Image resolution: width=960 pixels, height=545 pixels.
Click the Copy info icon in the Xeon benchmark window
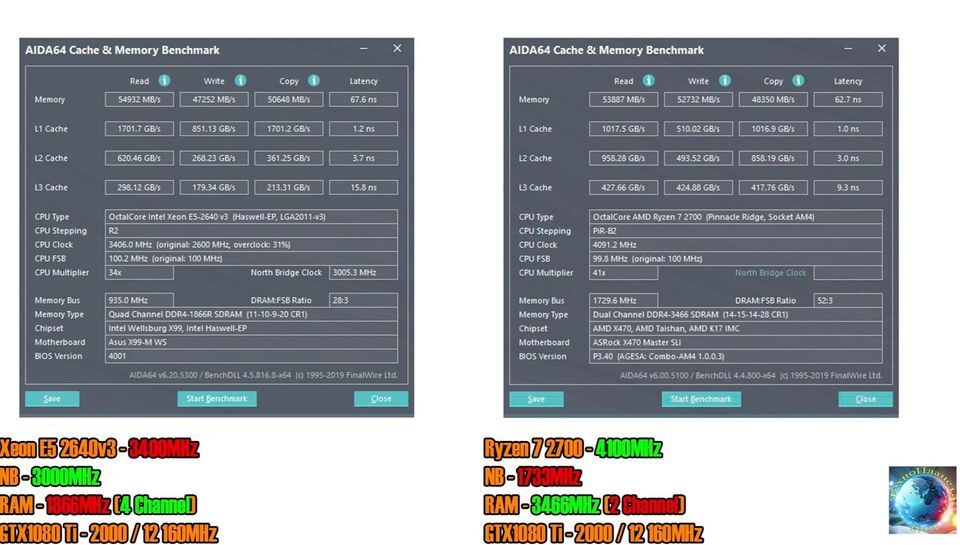[313, 81]
